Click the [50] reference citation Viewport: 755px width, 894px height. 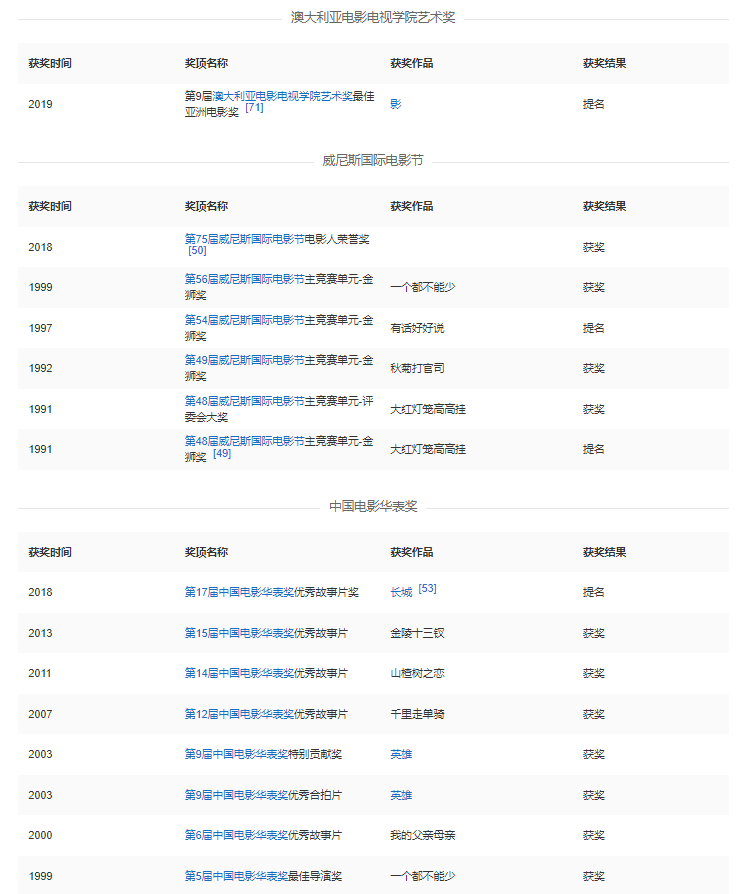click(x=197, y=250)
